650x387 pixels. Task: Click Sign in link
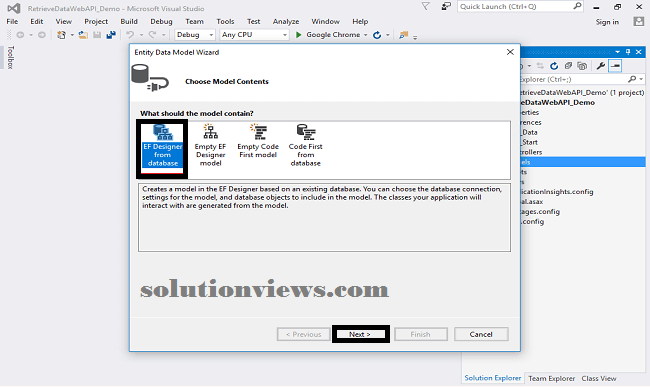pyautogui.click(x=607, y=22)
